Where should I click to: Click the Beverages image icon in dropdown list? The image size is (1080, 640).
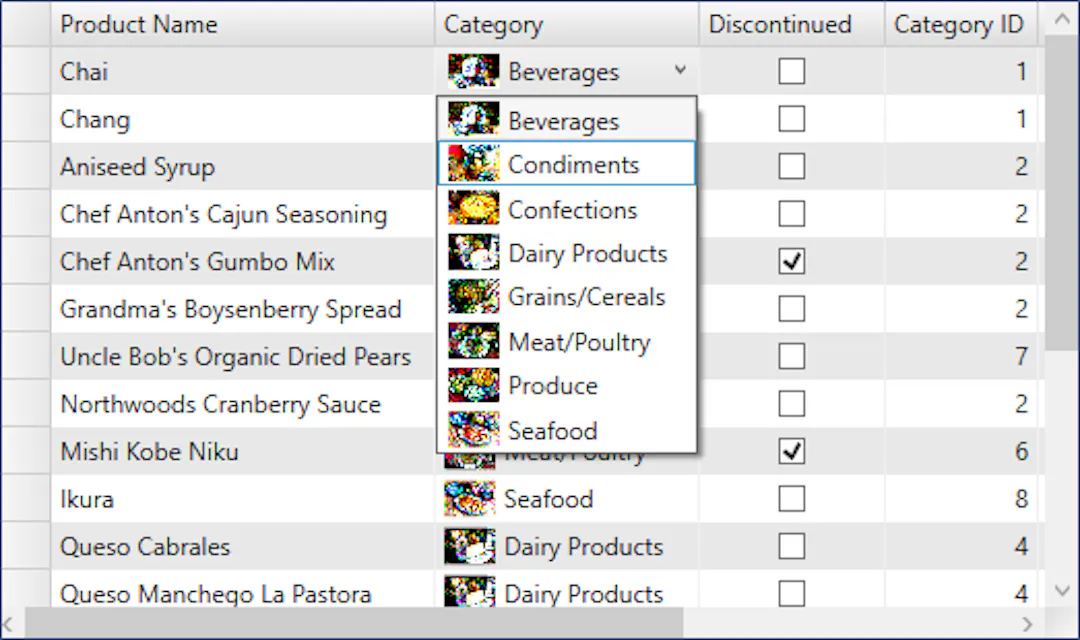(x=474, y=120)
